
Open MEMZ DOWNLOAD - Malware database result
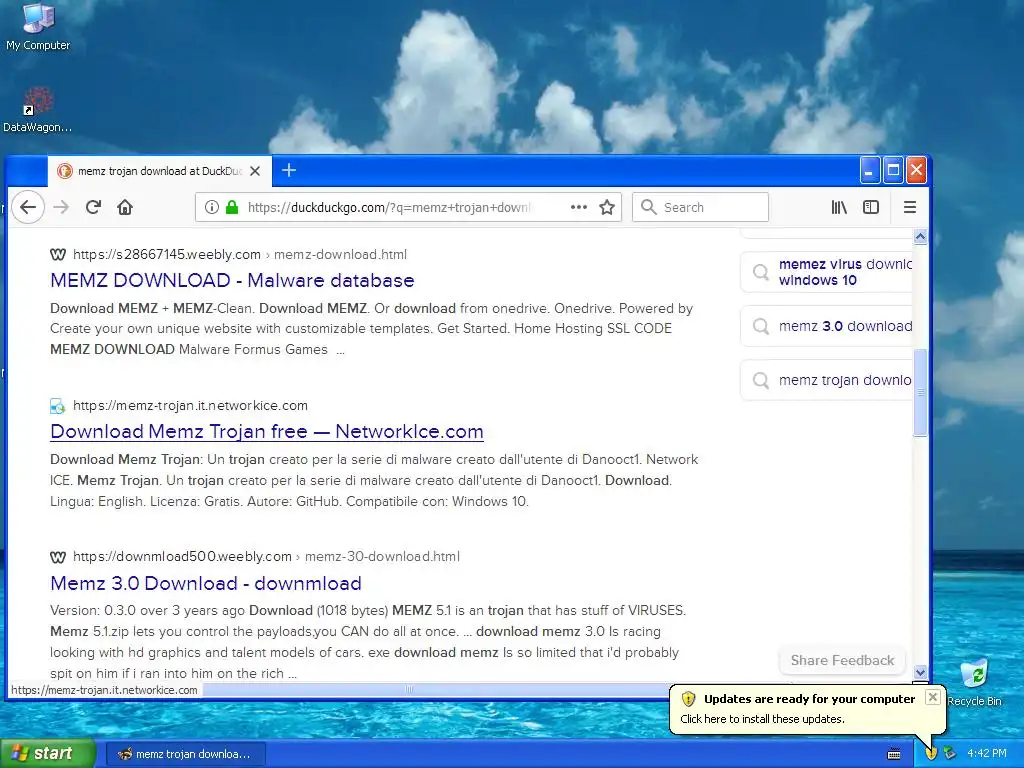[232, 280]
